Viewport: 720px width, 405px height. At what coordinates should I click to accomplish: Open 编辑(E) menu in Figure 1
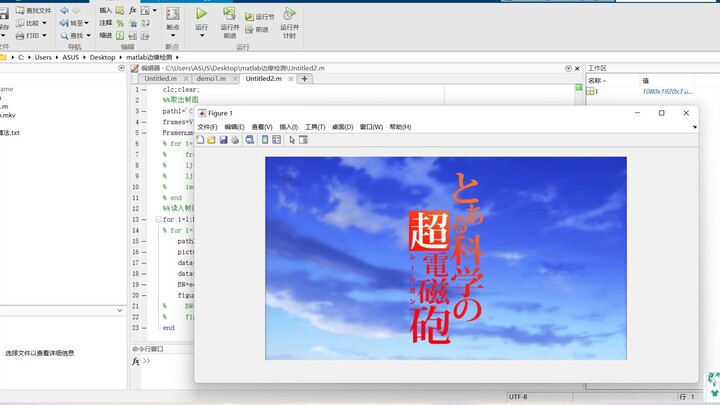pos(234,127)
